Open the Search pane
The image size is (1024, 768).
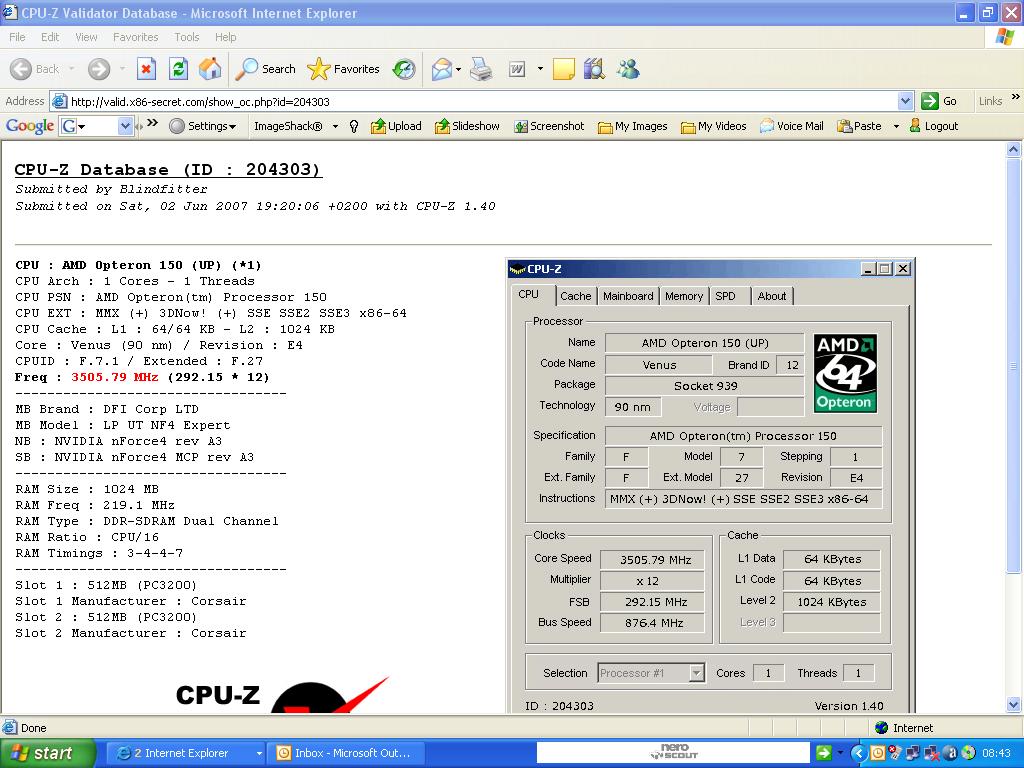265,69
